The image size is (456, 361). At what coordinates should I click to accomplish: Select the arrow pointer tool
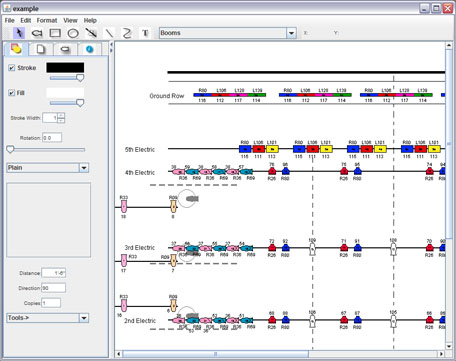[x=19, y=33]
